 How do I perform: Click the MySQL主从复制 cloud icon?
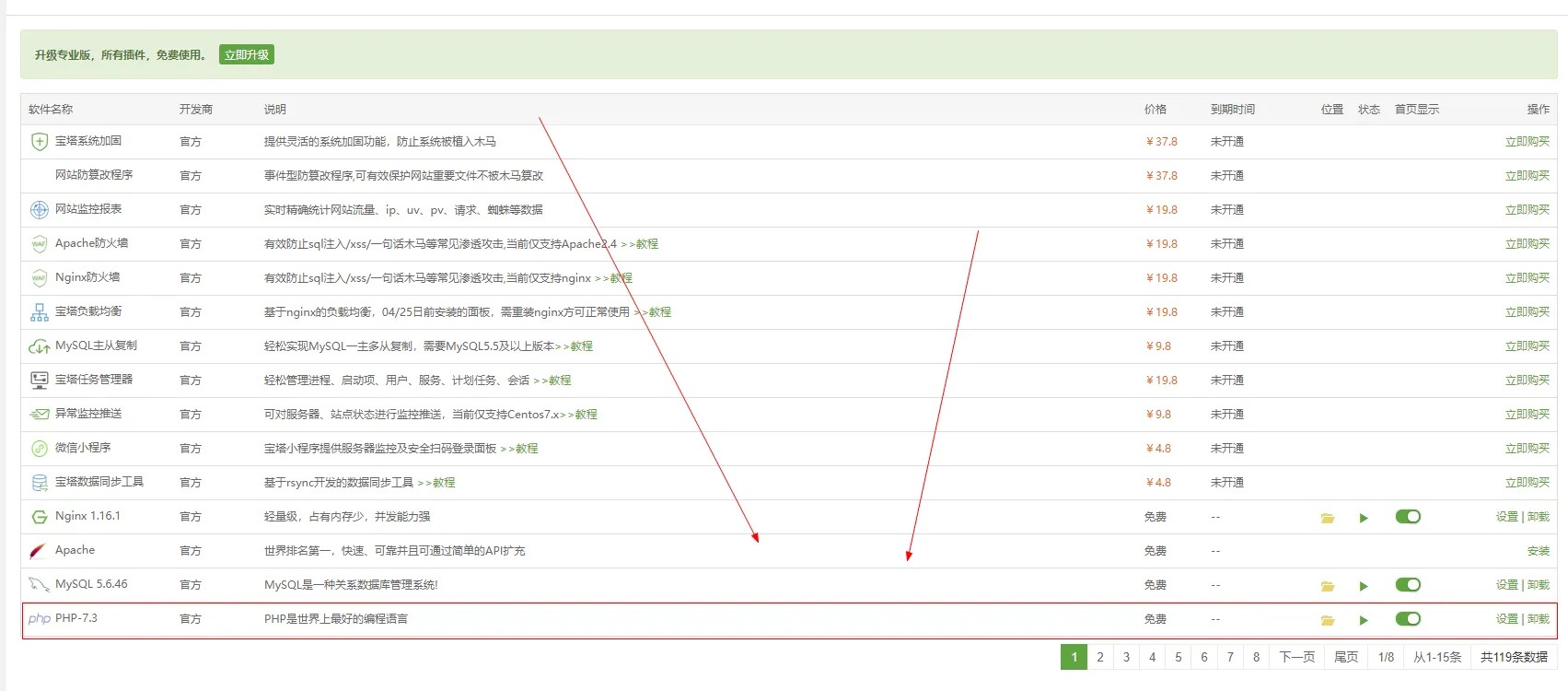(39, 346)
